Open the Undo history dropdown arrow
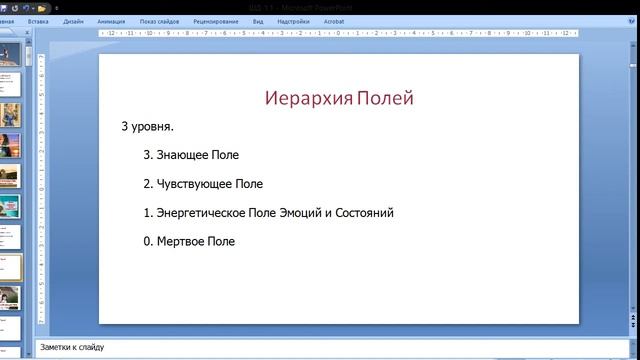 [x=33, y=8]
